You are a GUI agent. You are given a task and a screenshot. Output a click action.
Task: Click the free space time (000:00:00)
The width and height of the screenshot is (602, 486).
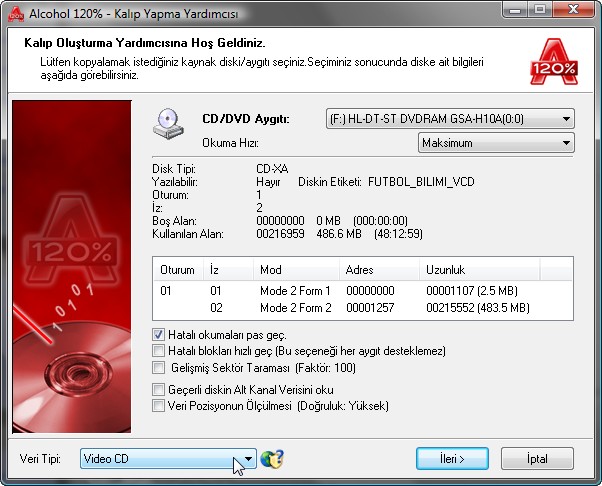(380, 221)
